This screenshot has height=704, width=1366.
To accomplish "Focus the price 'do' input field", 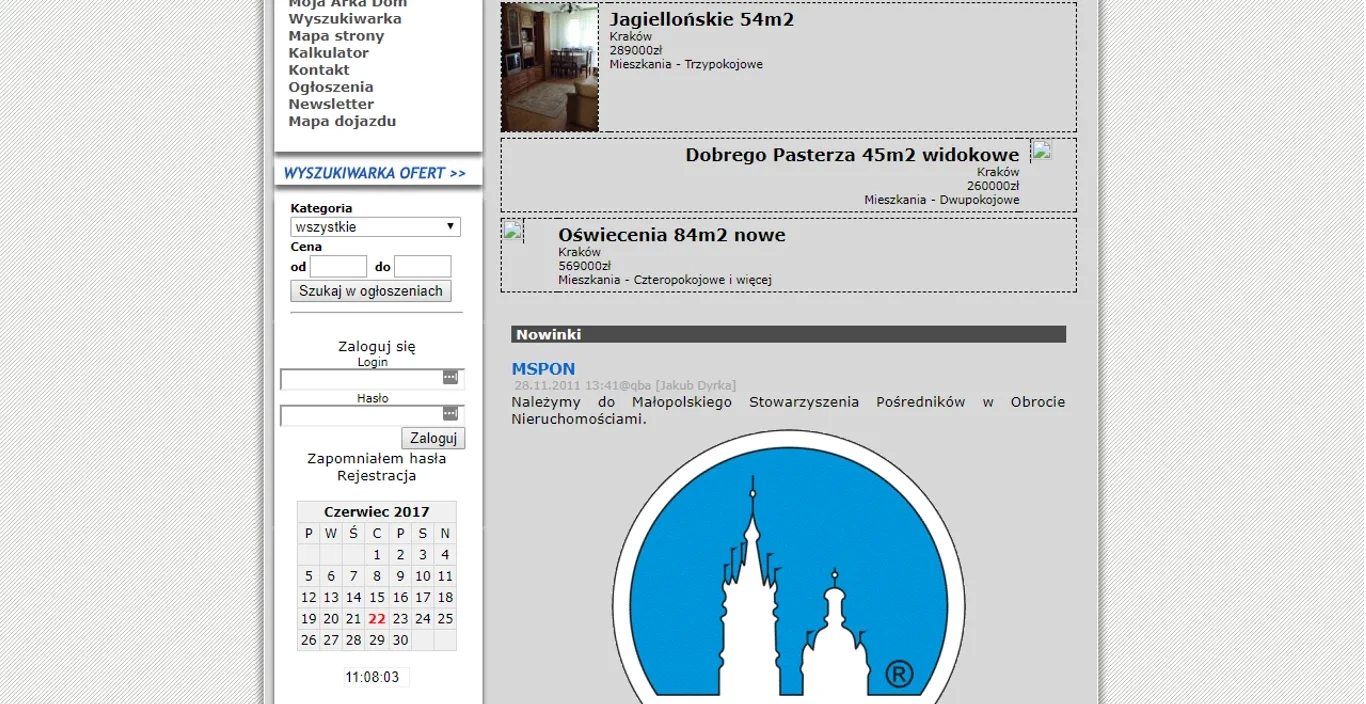I will coord(422,266).
